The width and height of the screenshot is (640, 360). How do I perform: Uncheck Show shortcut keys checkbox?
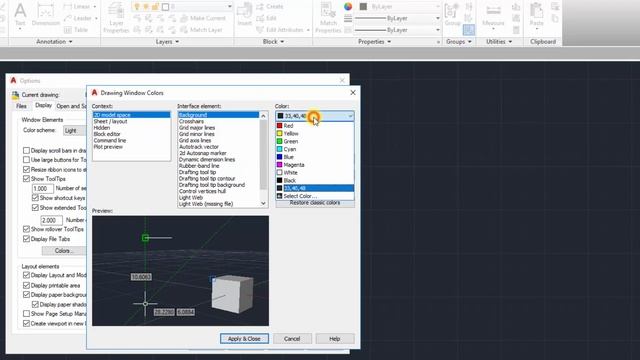tap(36, 198)
